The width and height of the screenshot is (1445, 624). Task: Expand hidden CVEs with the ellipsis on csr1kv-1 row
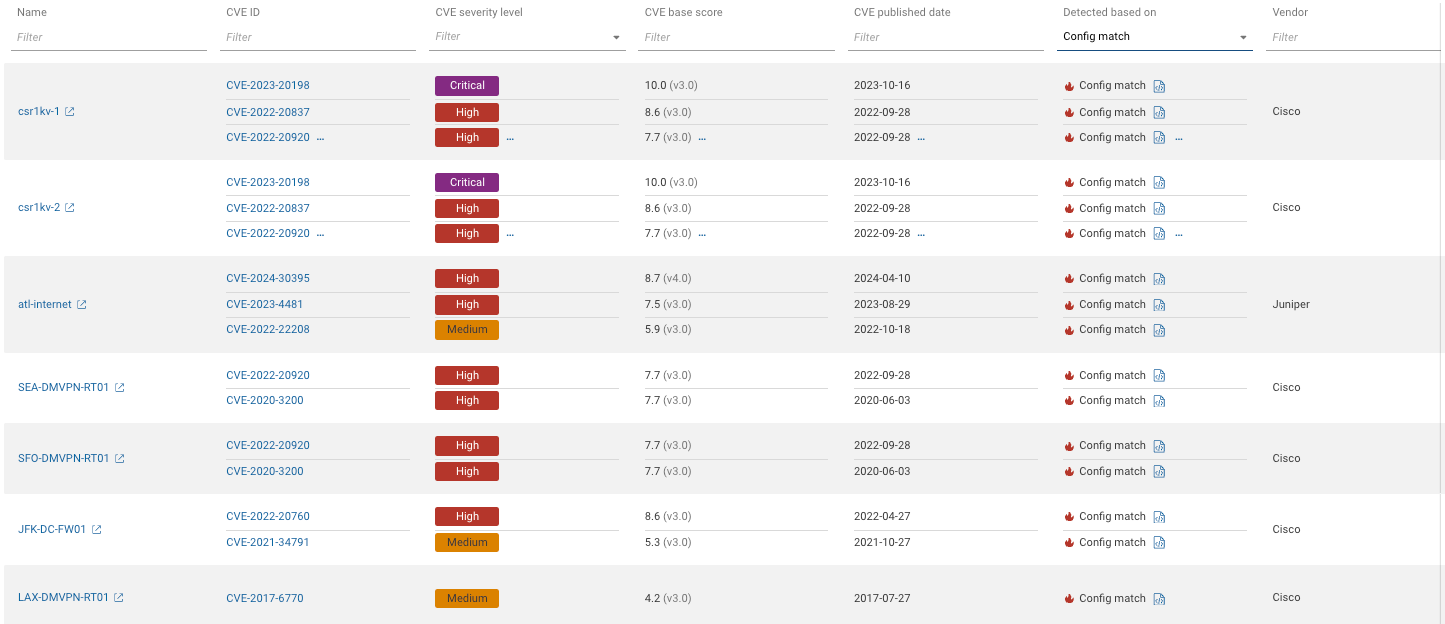click(x=318, y=137)
